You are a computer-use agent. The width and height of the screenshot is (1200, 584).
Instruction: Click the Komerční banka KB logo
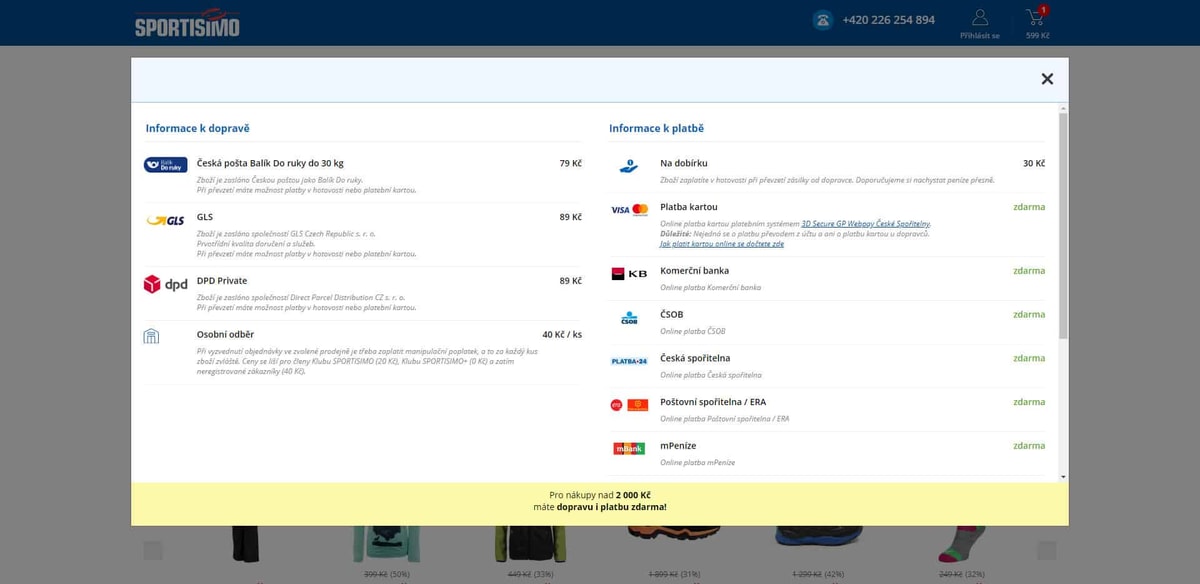[x=630, y=273]
